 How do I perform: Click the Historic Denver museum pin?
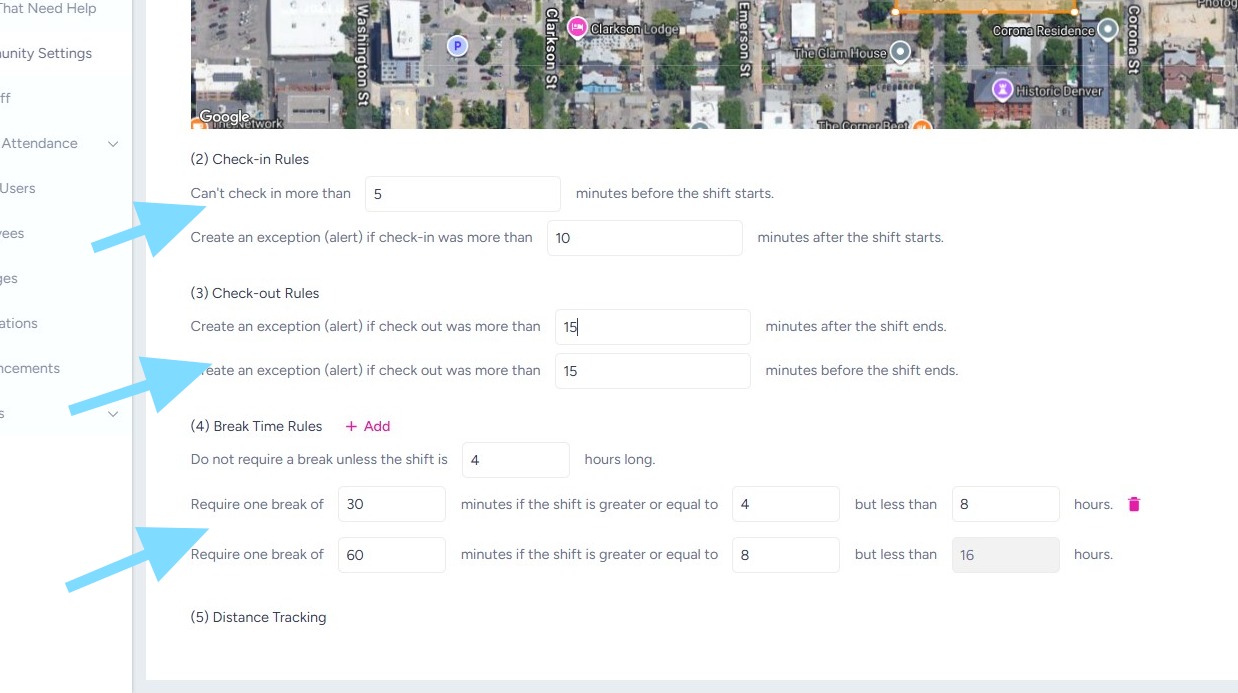coord(1002,91)
